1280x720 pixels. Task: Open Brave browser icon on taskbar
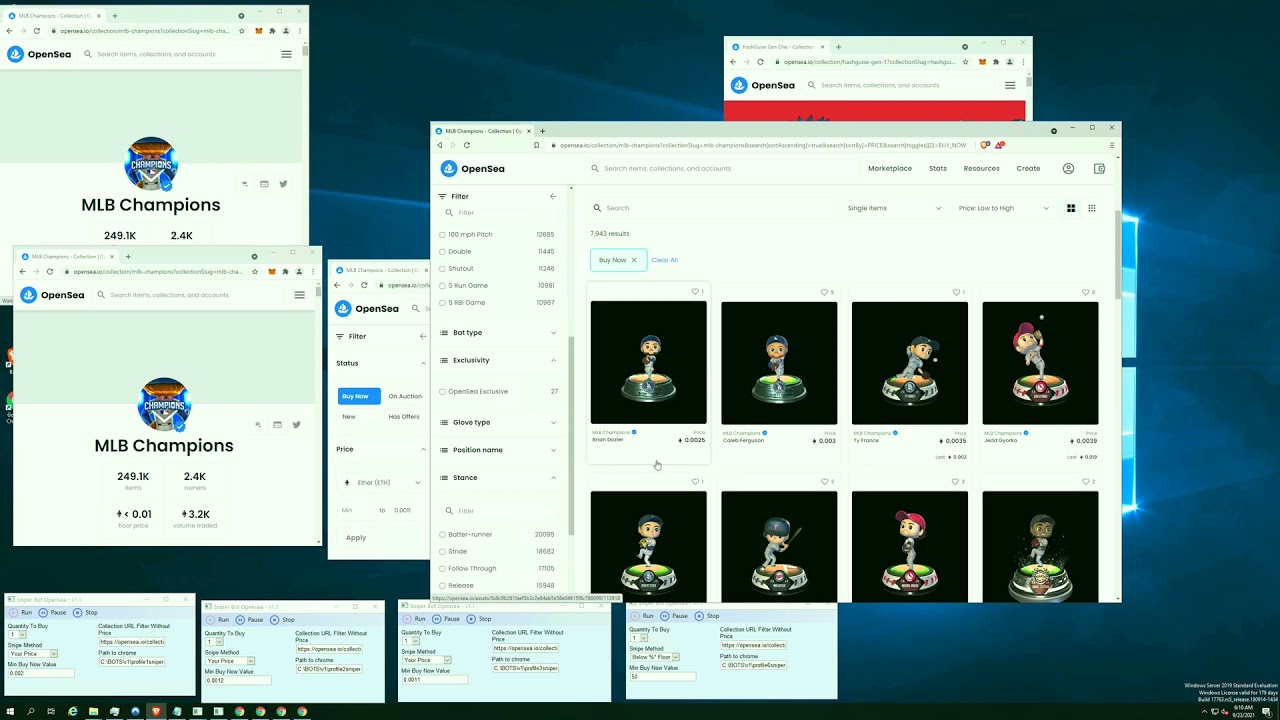156,711
